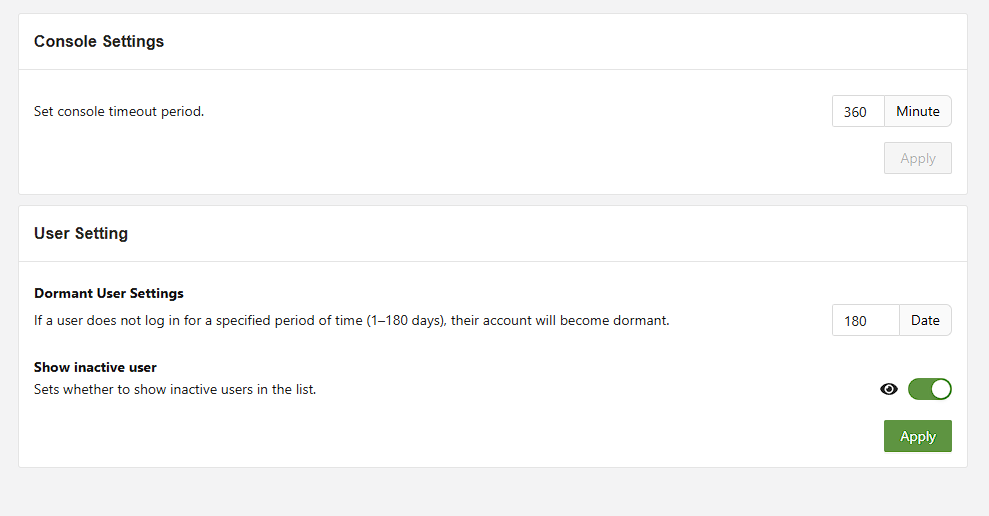Click the Show inactive user label
The image size is (989, 516).
coord(95,367)
